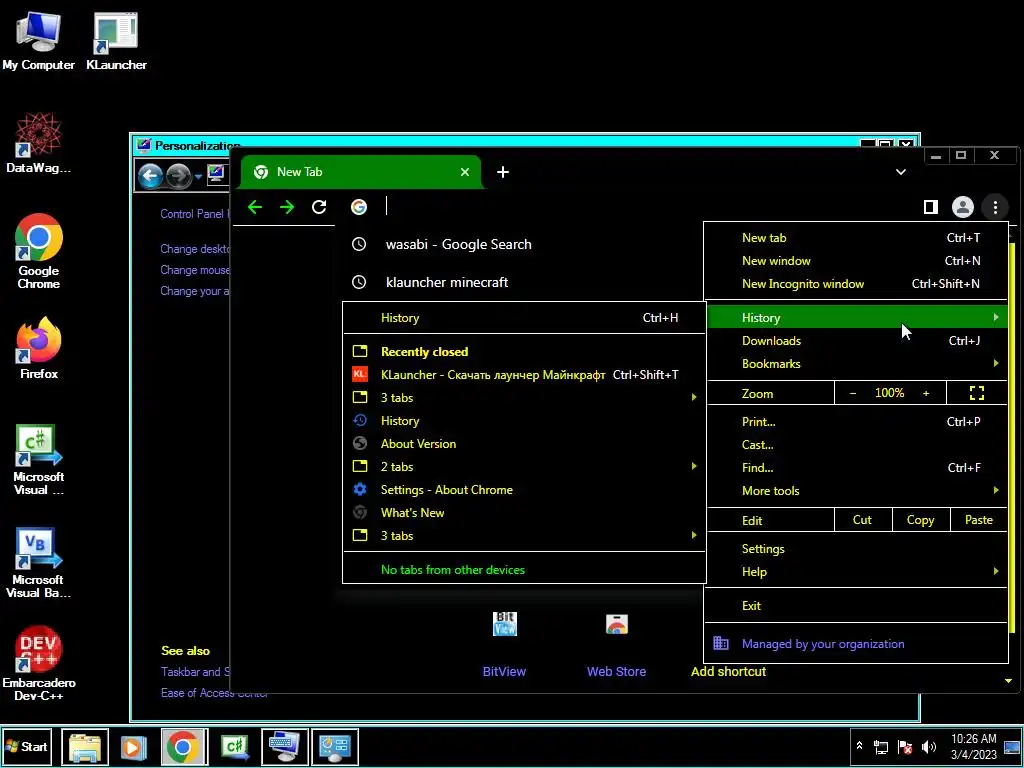1024x768 pixels.
Task: Click the Start button
Action: 27,746
